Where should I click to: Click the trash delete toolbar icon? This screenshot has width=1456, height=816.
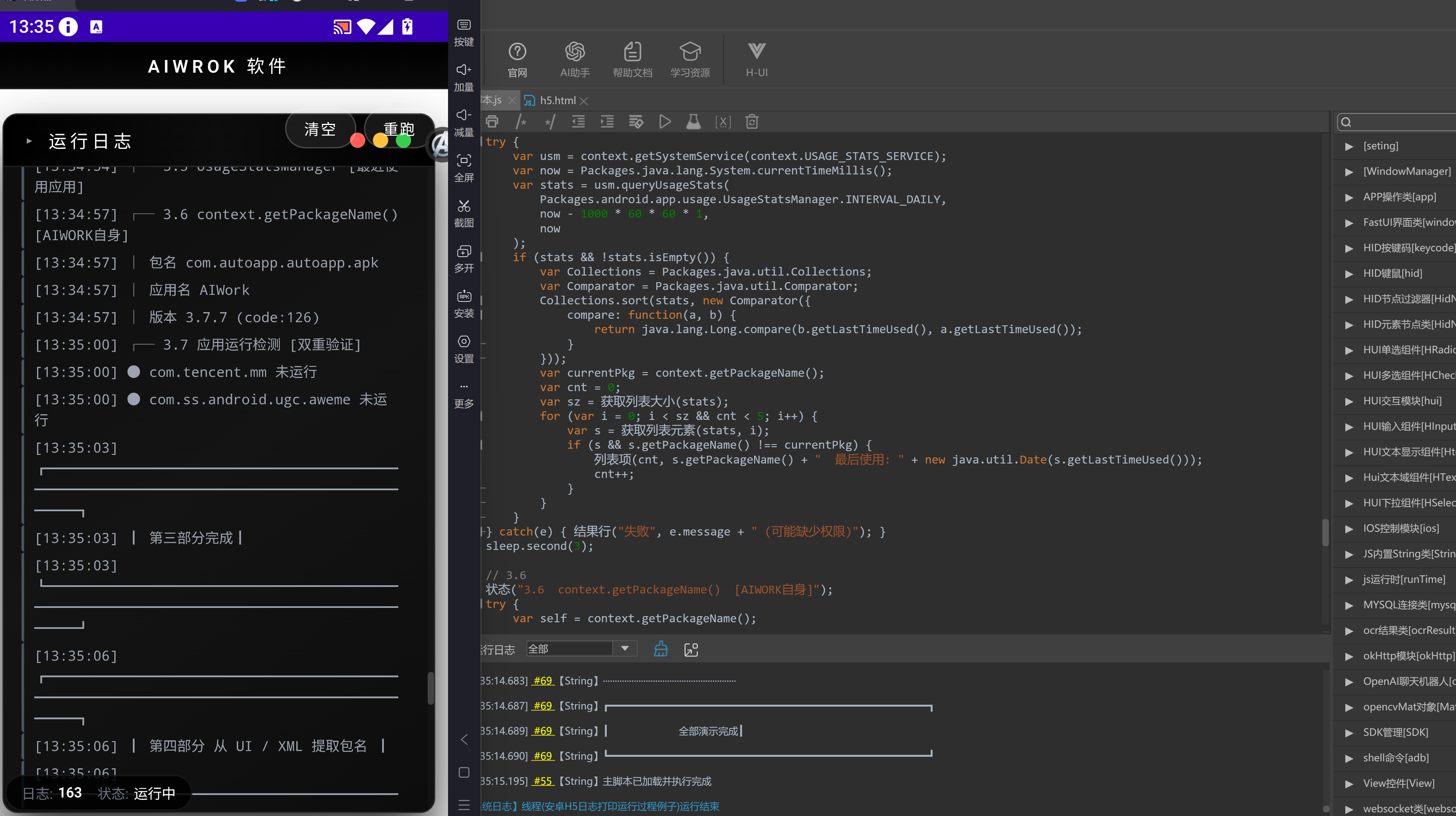click(751, 121)
